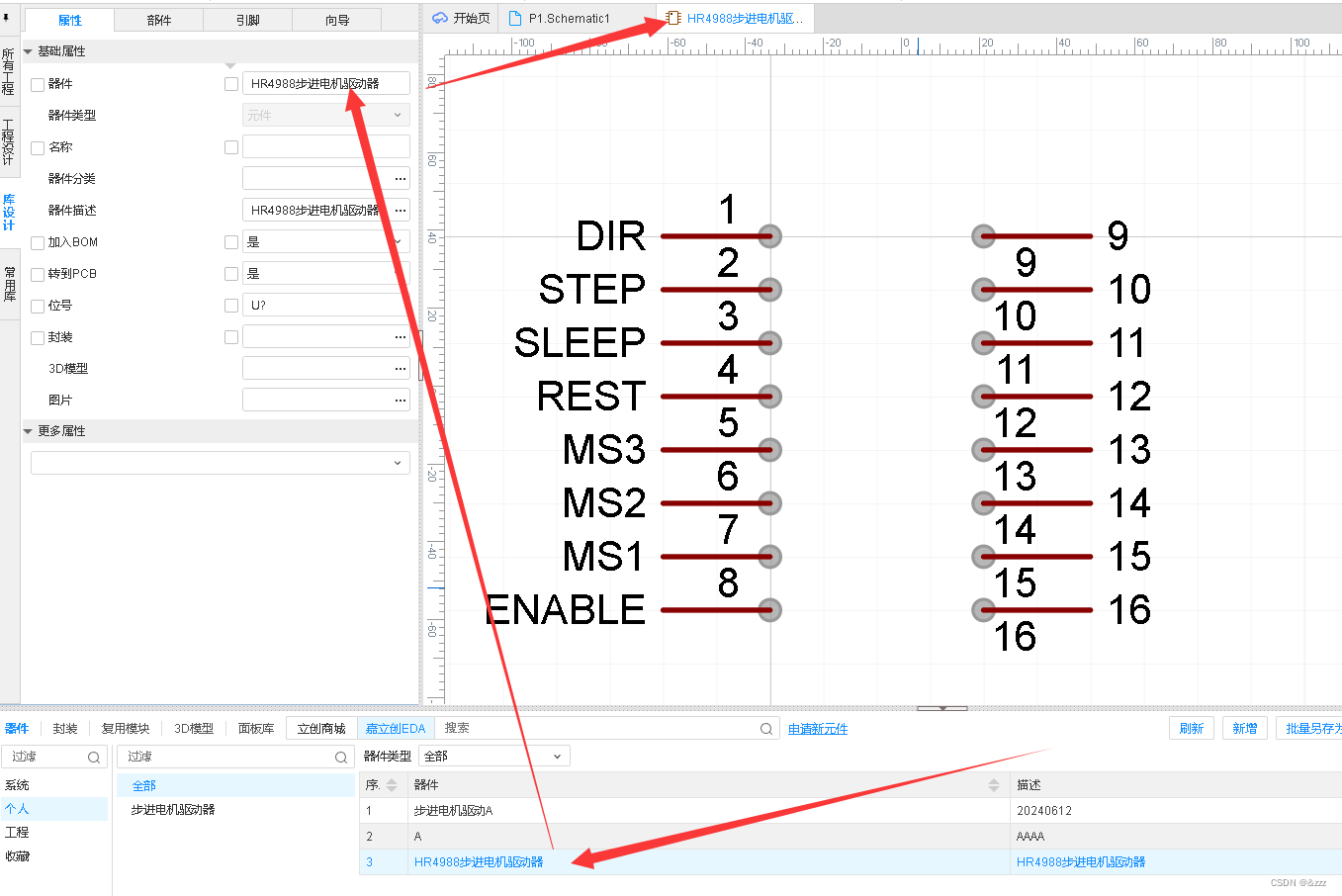Click the 批量另存为 button

[1310, 729]
